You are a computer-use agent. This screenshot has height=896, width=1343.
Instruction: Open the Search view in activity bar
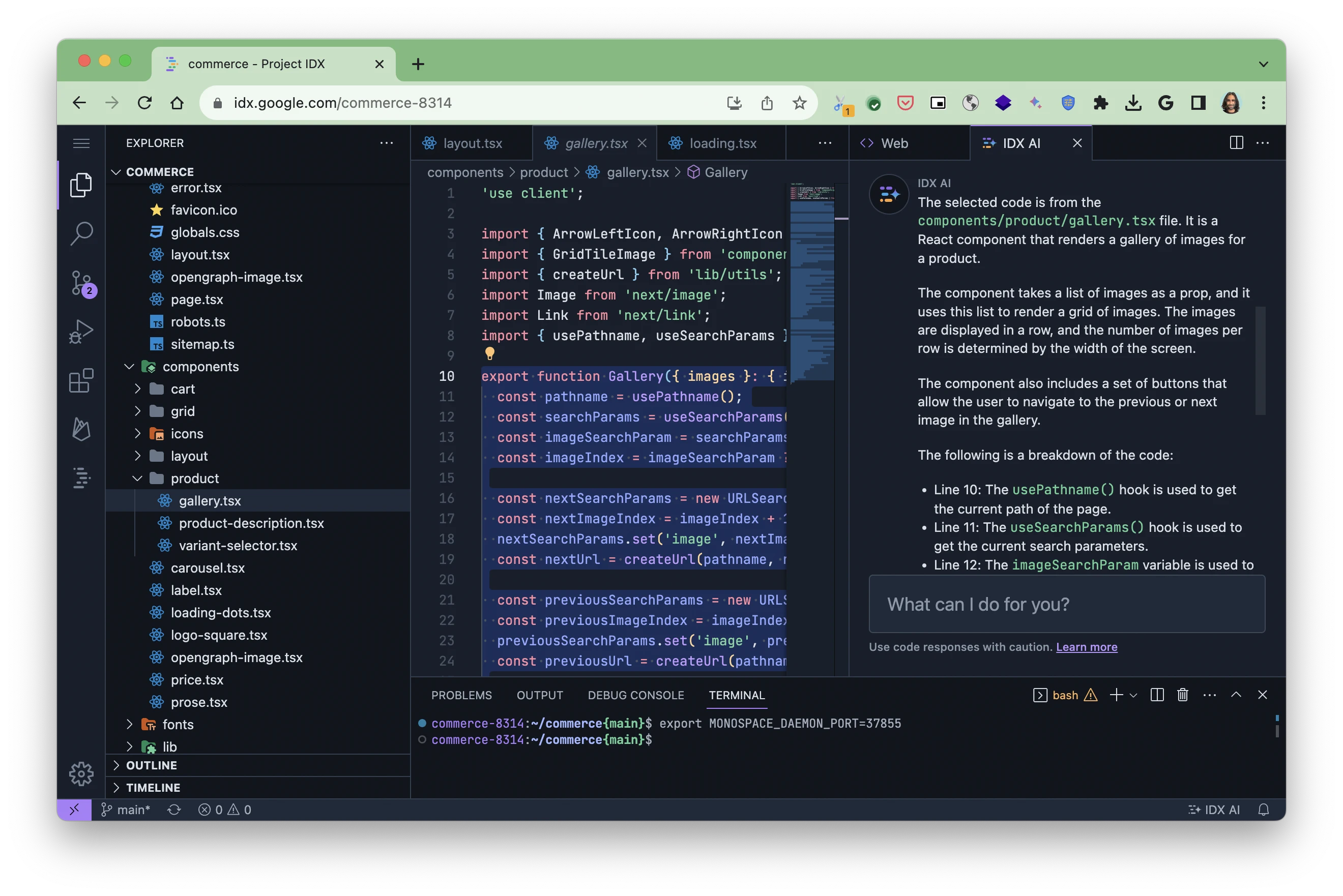coord(81,233)
